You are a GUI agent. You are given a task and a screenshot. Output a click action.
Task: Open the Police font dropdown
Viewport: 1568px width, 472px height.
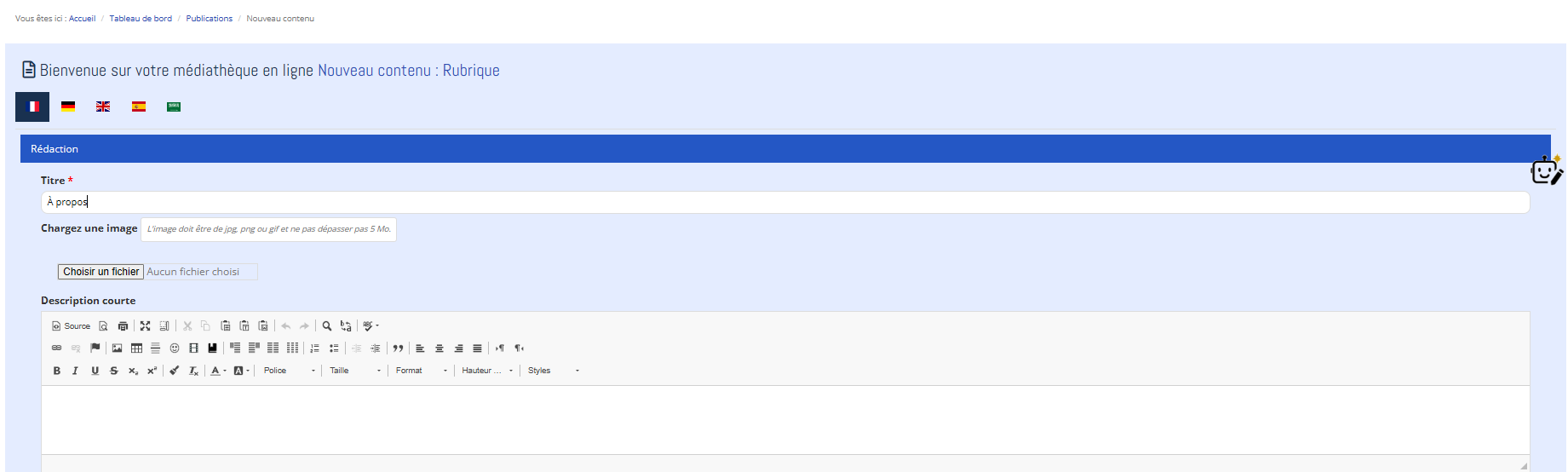(x=290, y=371)
